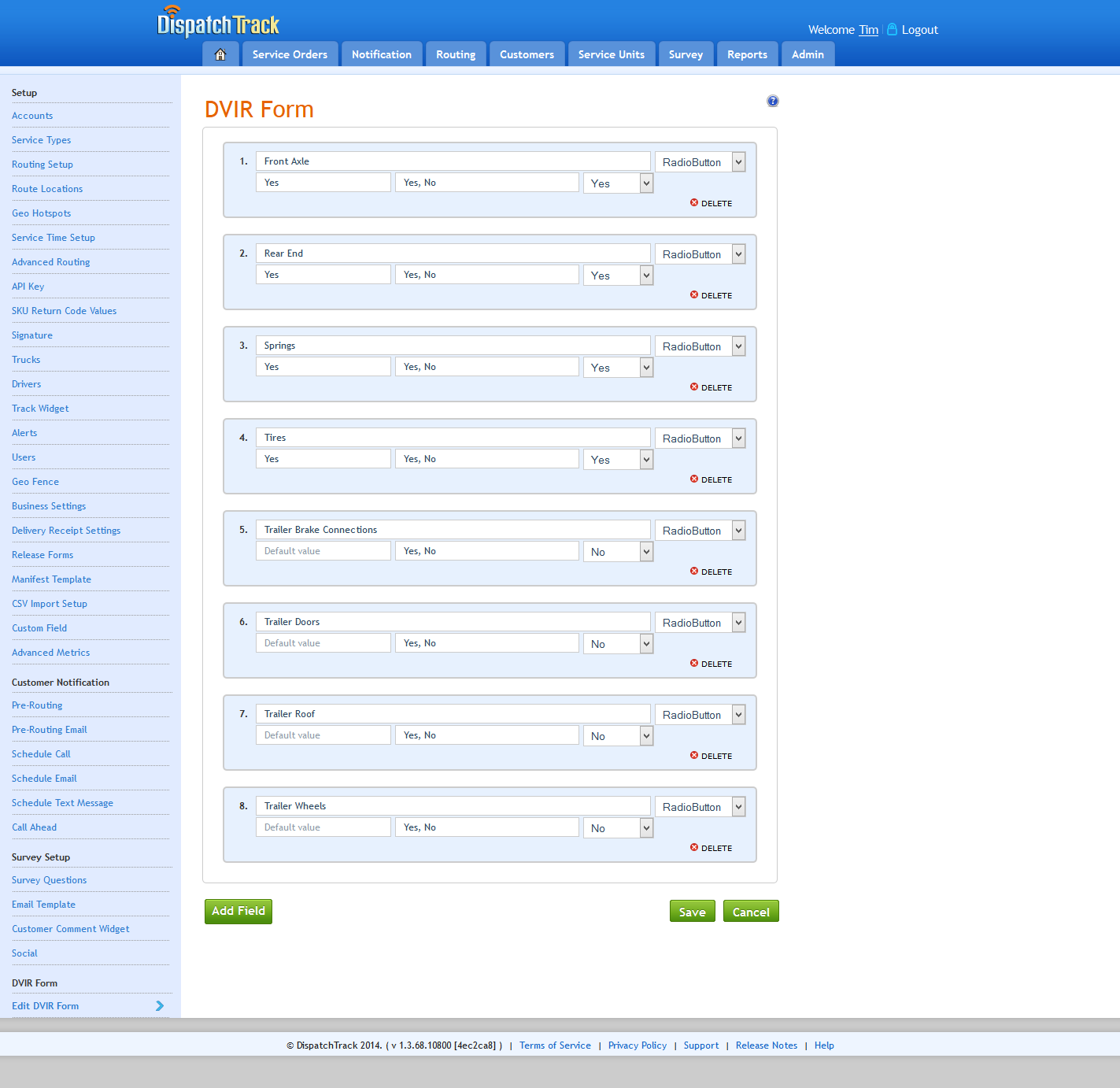Click the Add Field button
The height and width of the screenshot is (1088, 1120).
[238, 911]
